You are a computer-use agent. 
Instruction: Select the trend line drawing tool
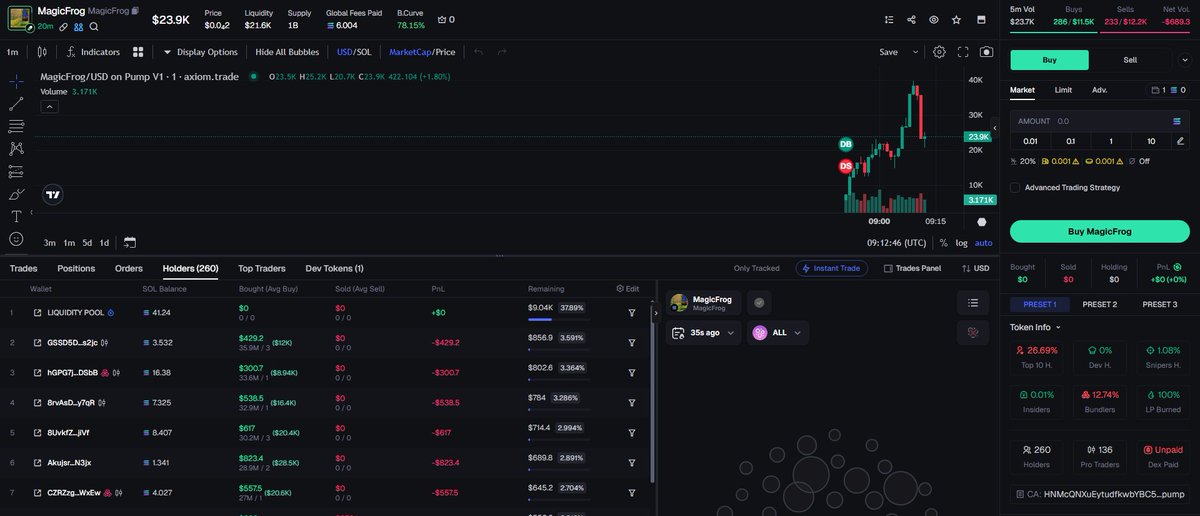(16, 103)
